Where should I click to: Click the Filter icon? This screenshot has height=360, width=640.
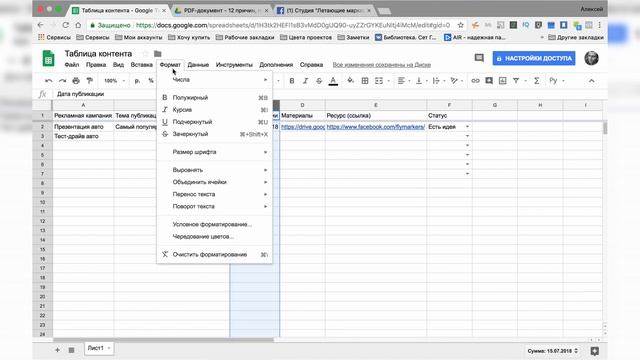516,81
